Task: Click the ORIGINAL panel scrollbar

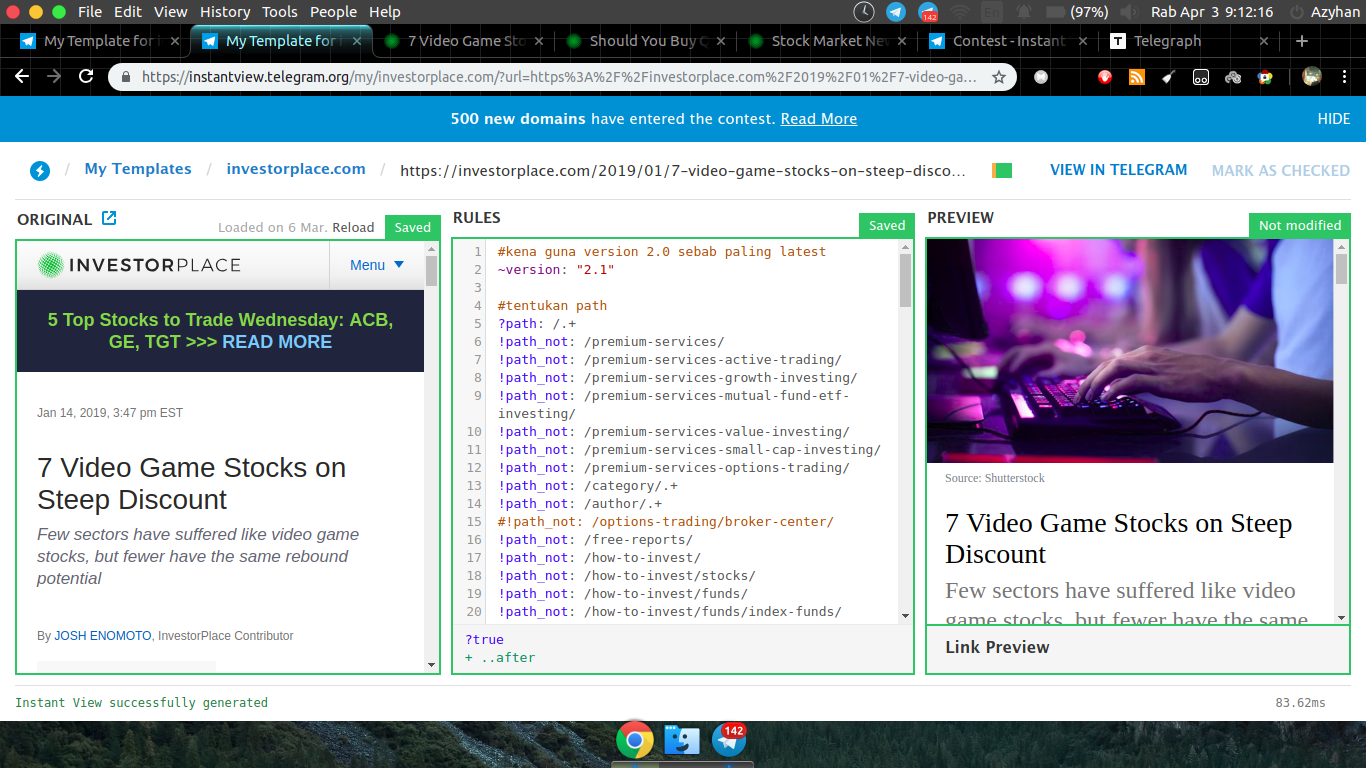Action: coord(431,271)
